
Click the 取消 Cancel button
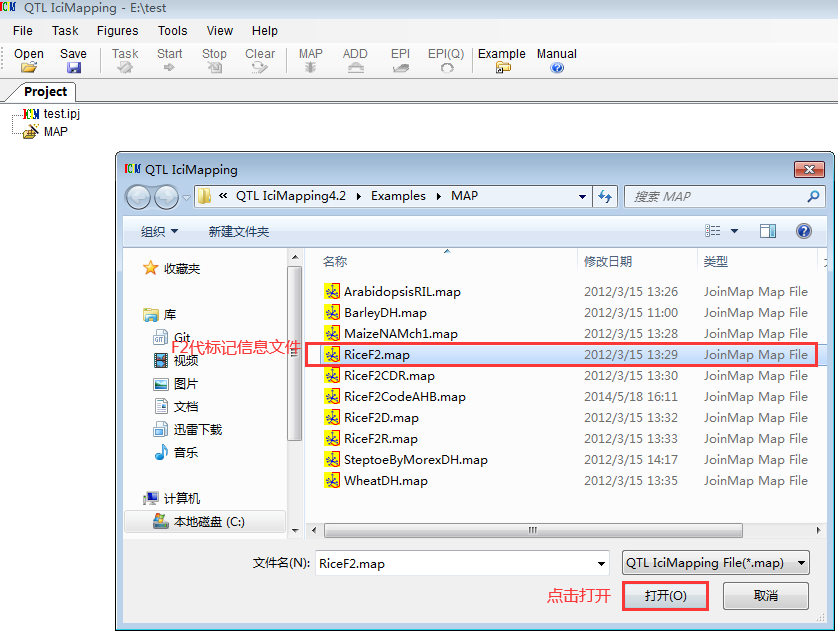click(x=765, y=595)
